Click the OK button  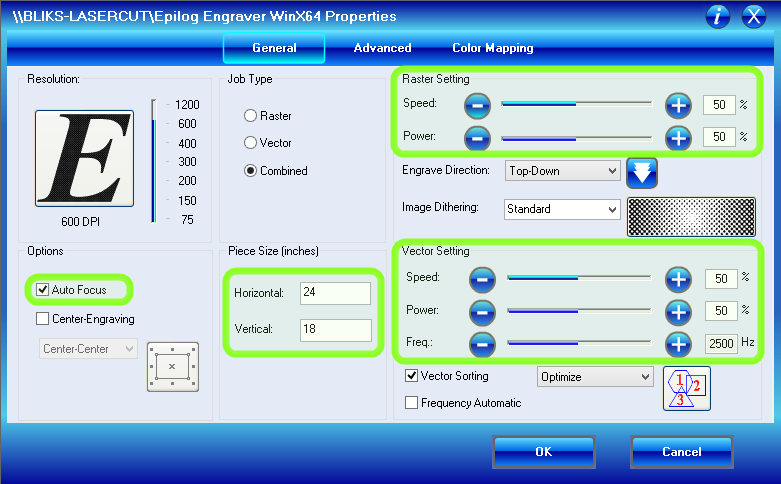point(544,452)
